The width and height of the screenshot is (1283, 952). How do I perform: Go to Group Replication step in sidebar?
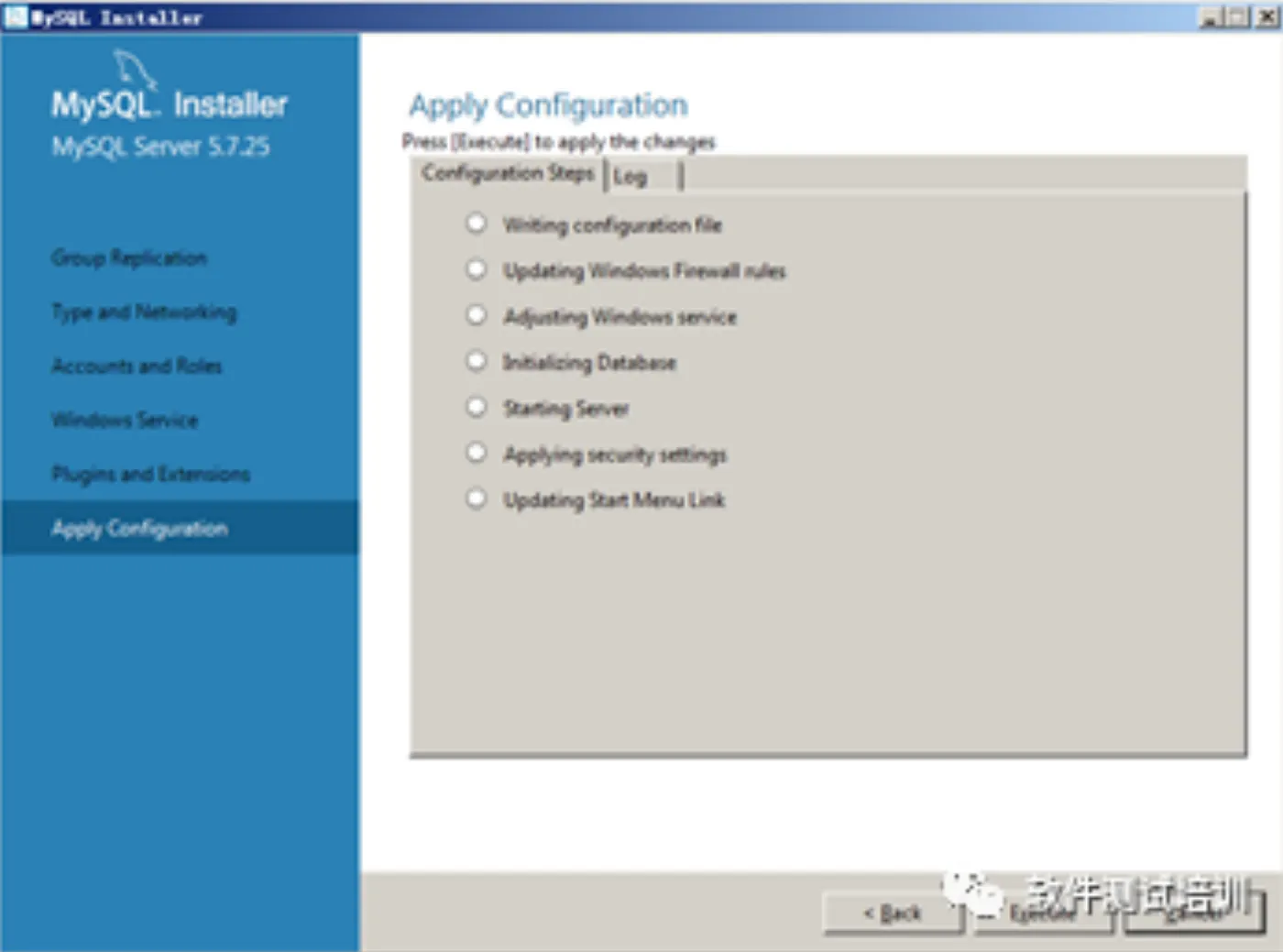129,257
